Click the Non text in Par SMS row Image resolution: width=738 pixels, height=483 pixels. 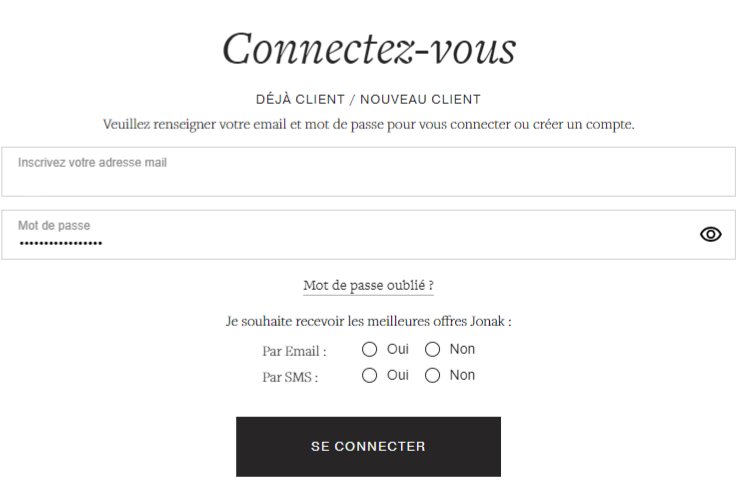462,375
